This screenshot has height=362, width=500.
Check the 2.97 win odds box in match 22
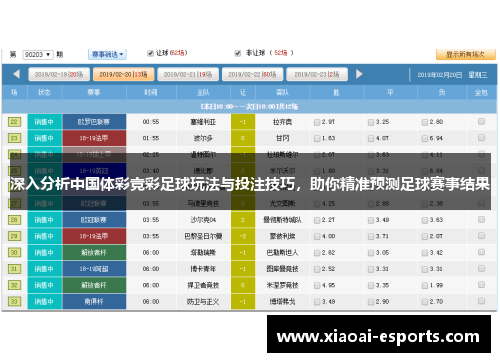(317, 122)
